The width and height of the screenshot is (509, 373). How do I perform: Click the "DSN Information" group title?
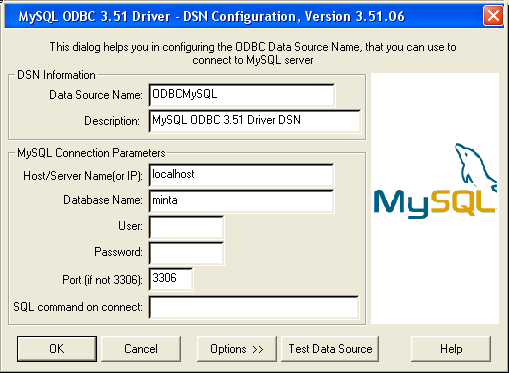pos(56,75)
